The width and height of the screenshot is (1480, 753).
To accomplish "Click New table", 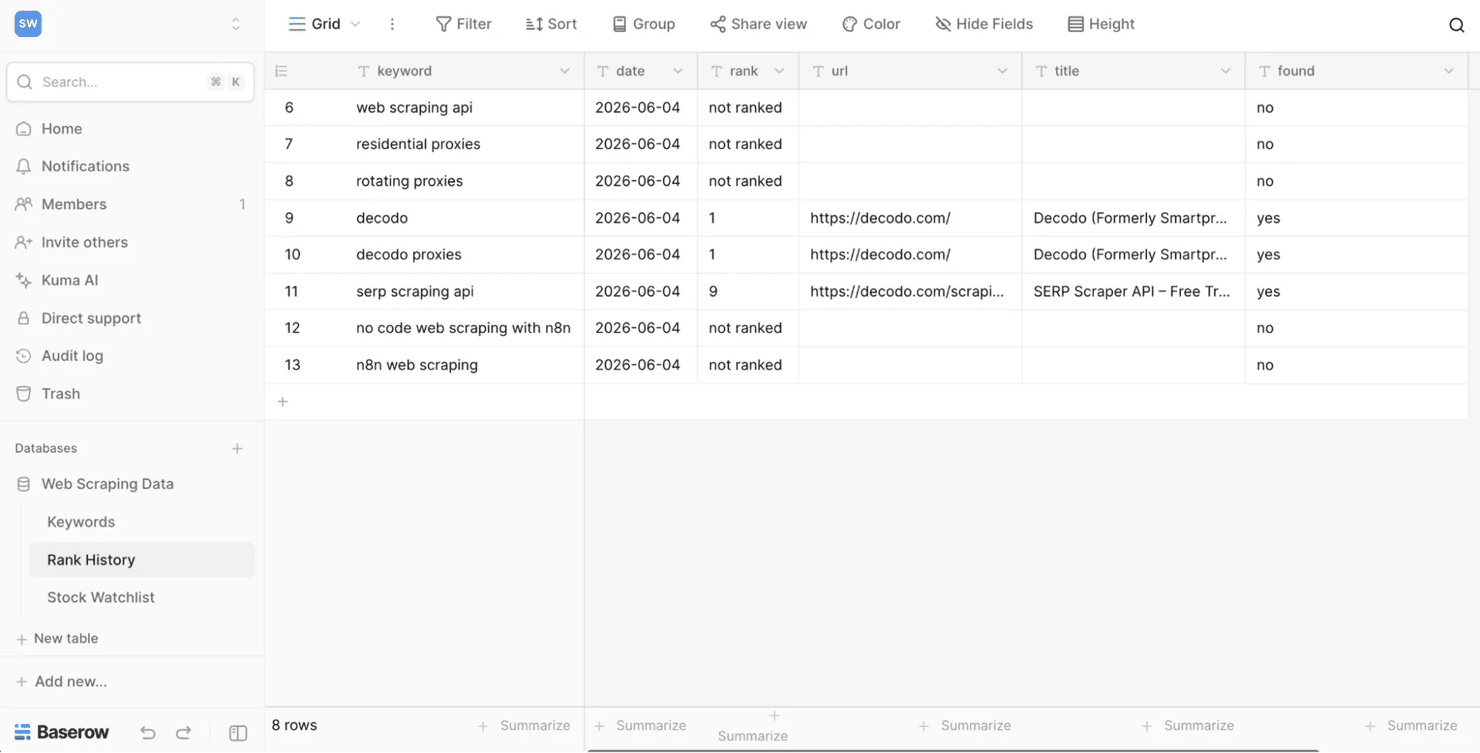I will click(57, 638).
